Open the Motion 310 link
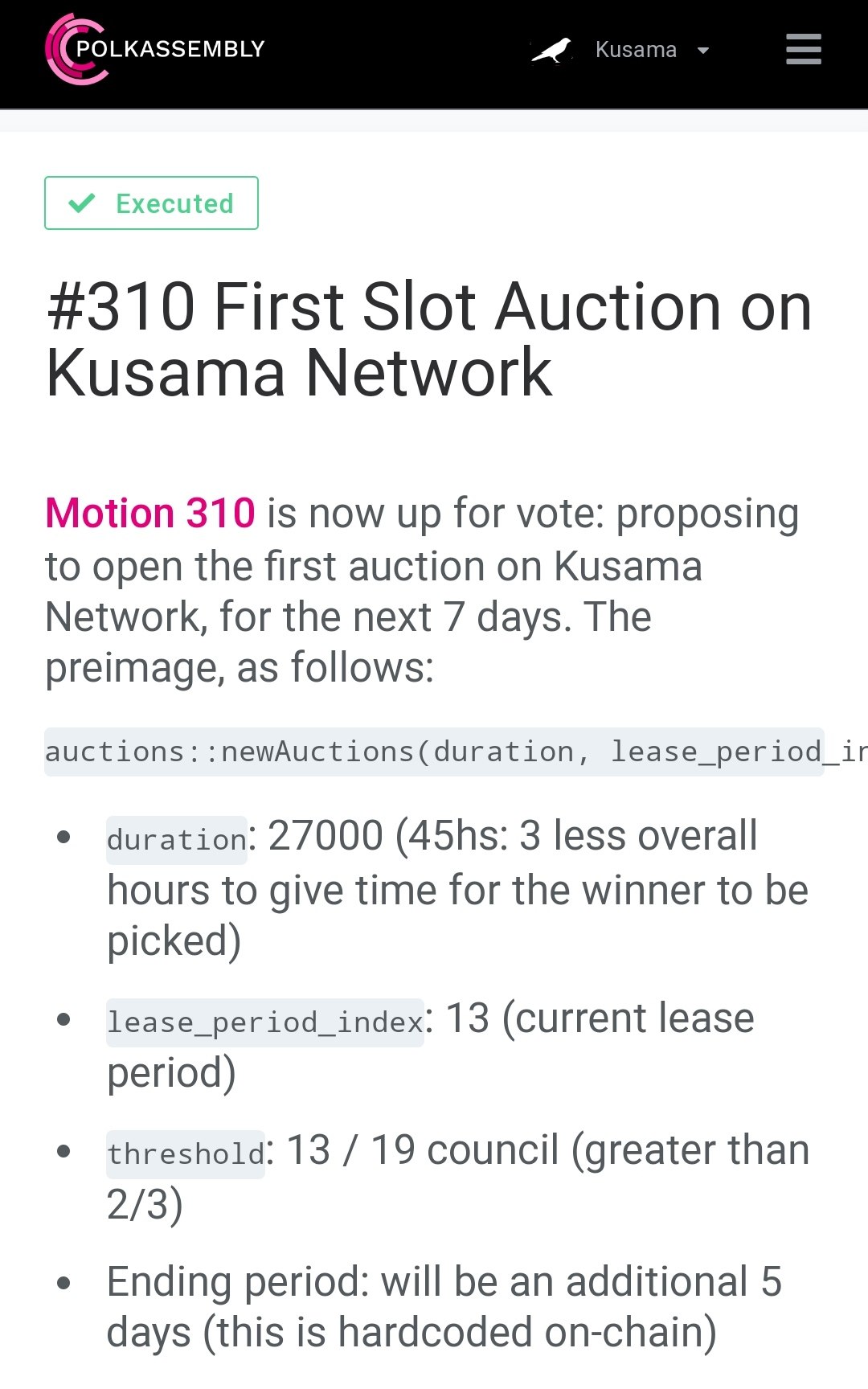The image size is (868, 1389). (150, 513)
